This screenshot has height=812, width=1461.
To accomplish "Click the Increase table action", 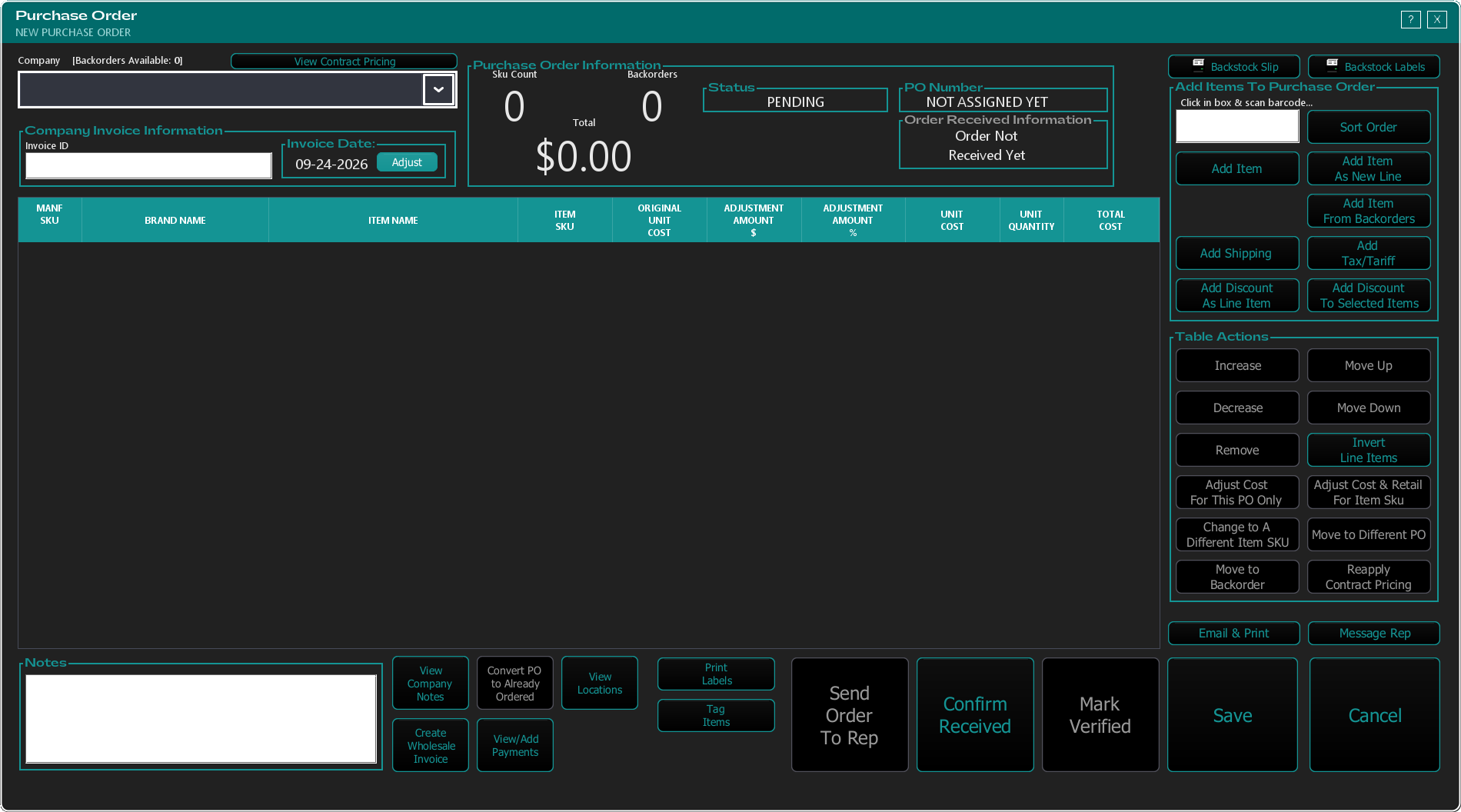I will point(1237,365).
